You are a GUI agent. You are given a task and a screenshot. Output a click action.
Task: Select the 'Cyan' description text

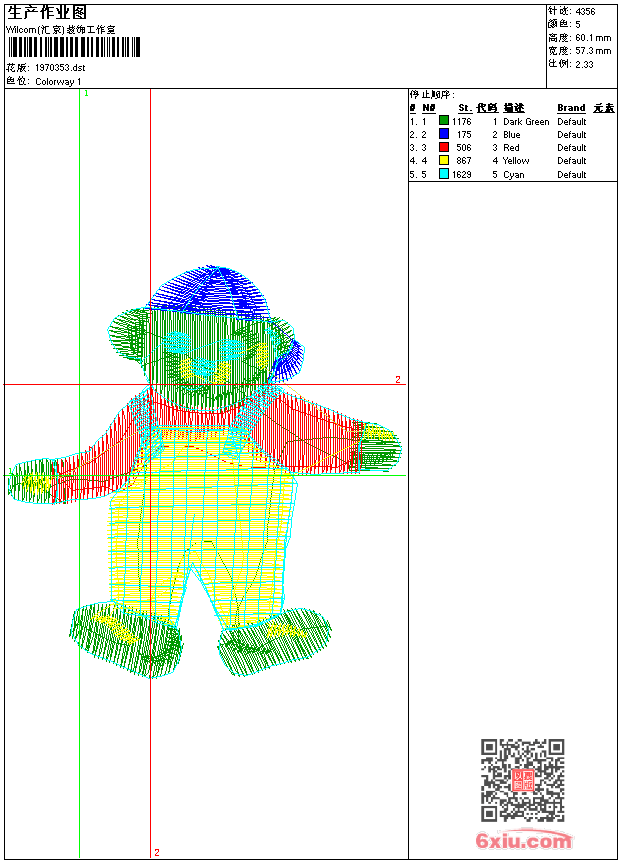514,174
